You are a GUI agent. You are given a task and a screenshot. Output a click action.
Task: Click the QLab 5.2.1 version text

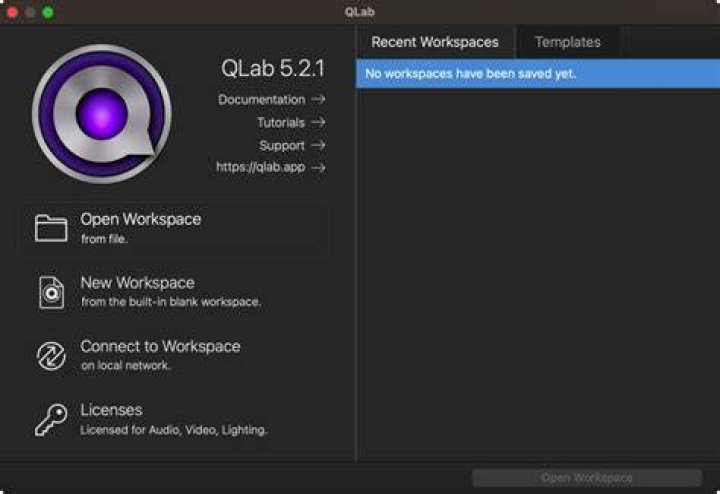[x=273, y=68]
